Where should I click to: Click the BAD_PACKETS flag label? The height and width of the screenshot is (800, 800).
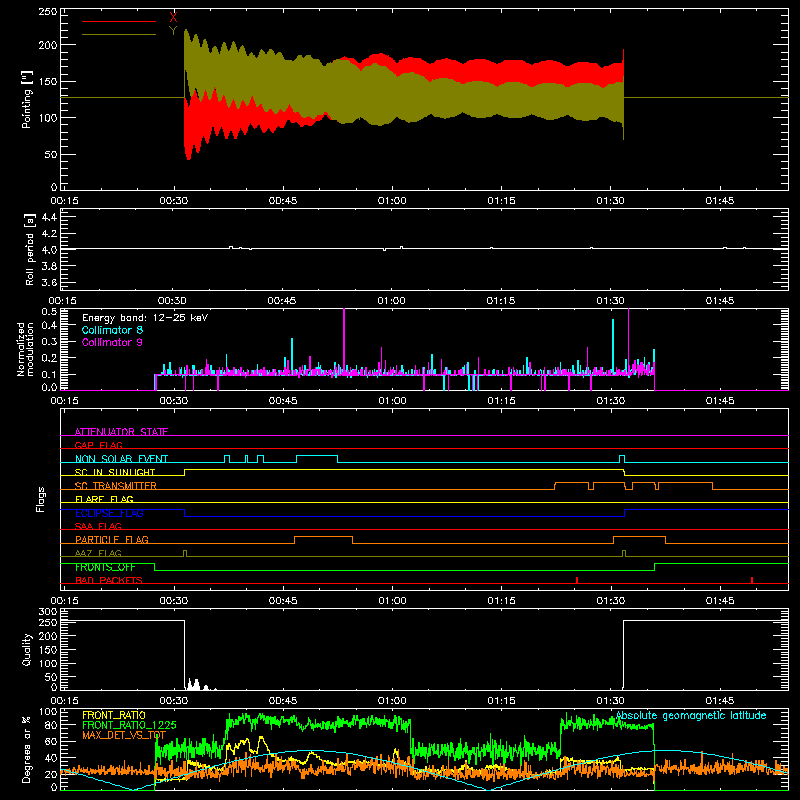109,580
